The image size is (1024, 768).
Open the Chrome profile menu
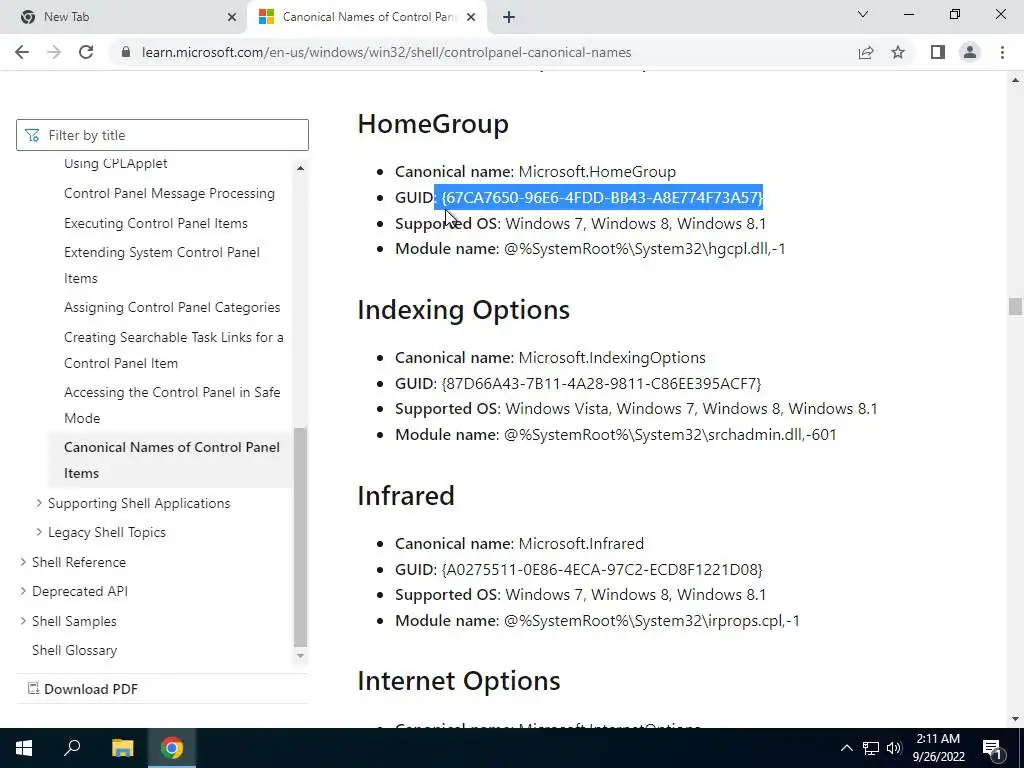tap(970, 52)
